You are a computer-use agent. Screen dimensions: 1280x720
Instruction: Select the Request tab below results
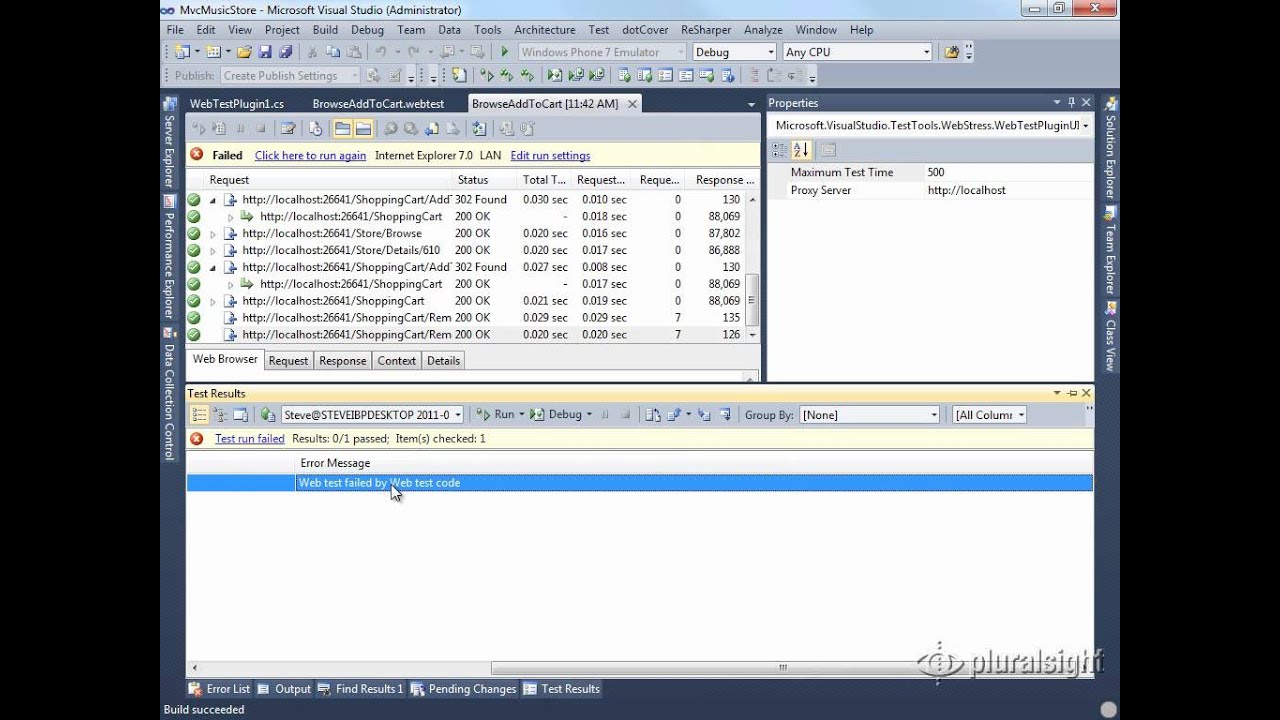(x=288, y=361)
